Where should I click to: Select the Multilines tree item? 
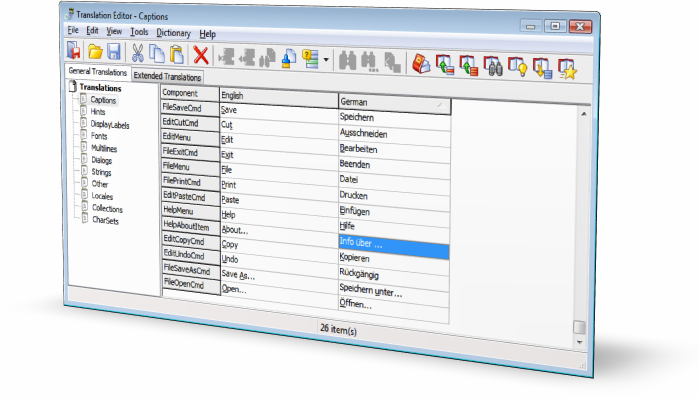coord(104,148)
